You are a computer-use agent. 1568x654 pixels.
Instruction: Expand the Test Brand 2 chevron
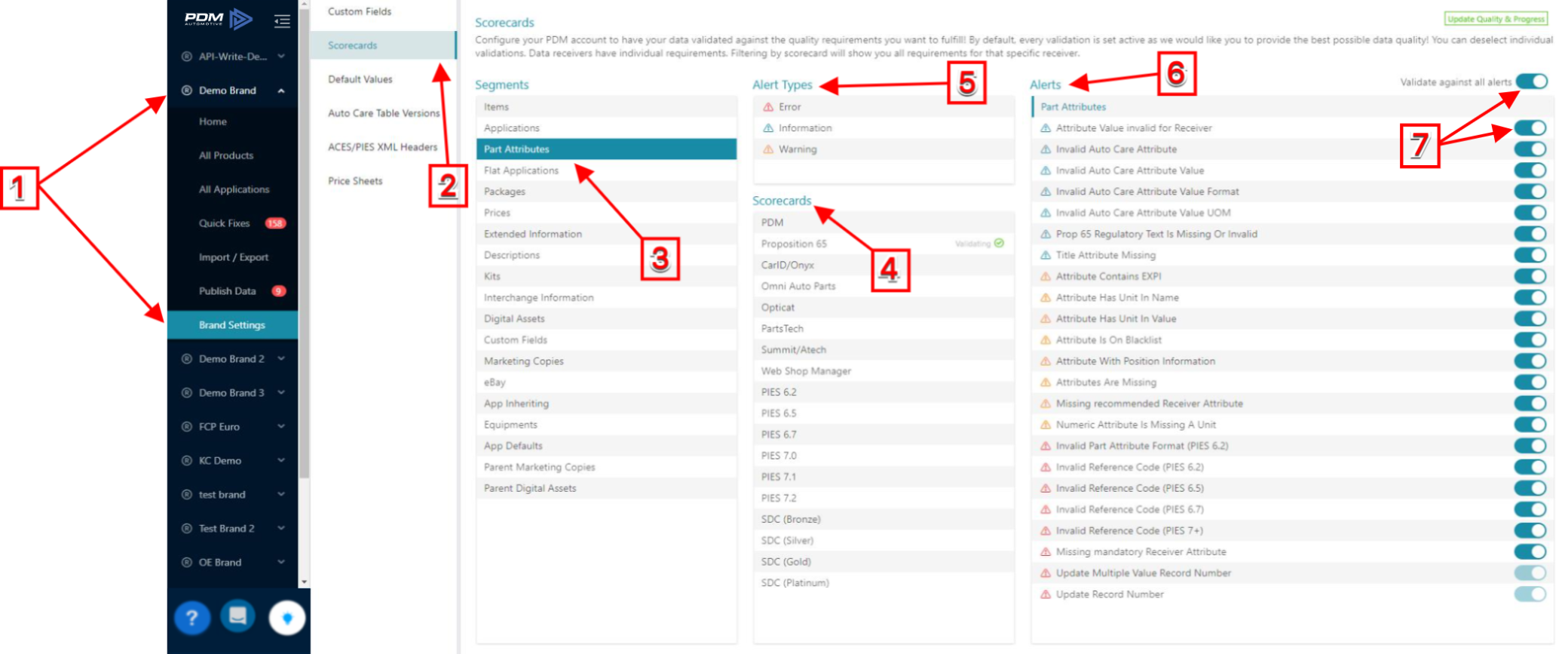coord(281,529)
